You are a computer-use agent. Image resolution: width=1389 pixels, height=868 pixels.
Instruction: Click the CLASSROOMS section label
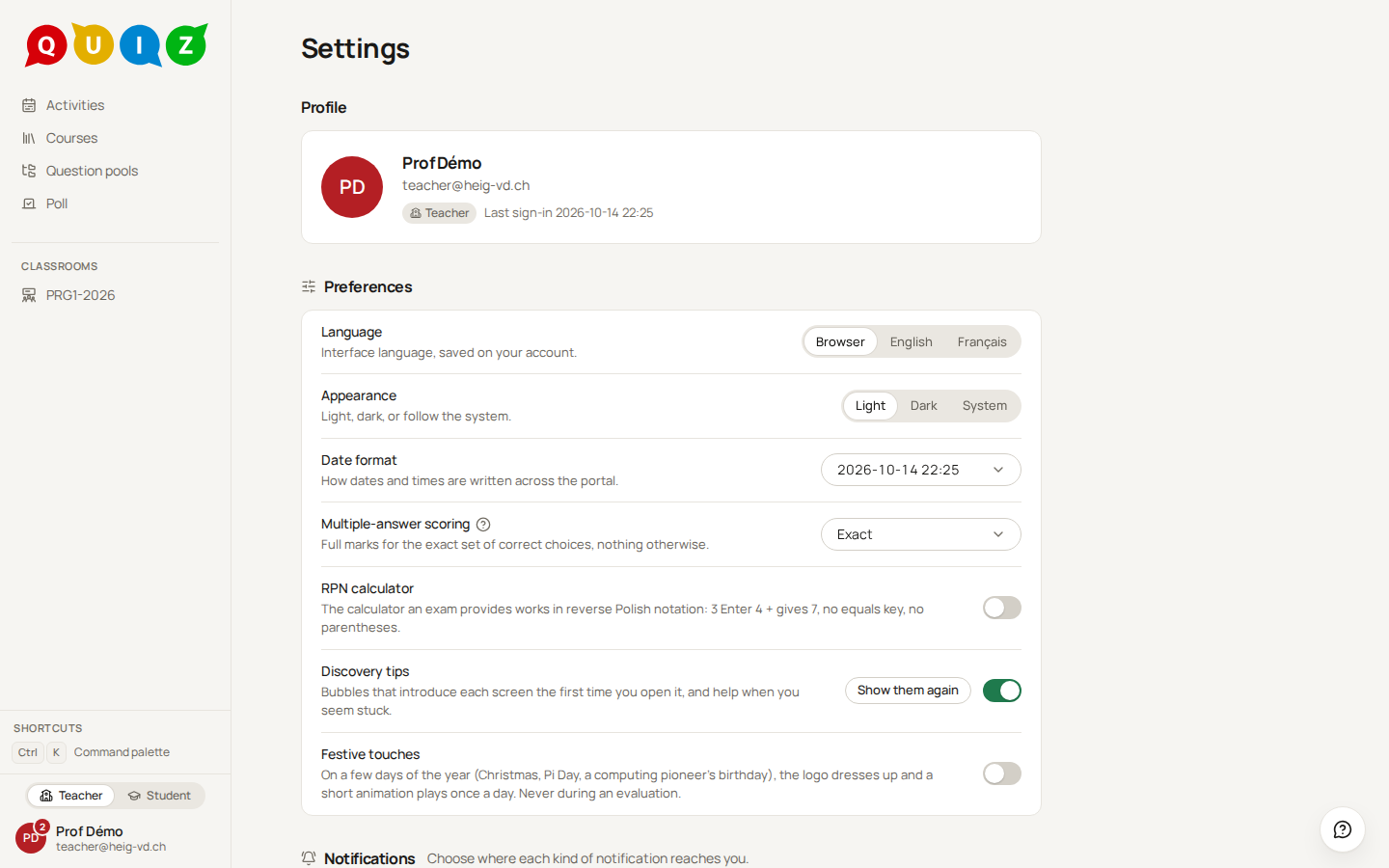pyautogui.click(x=60, y=266)
